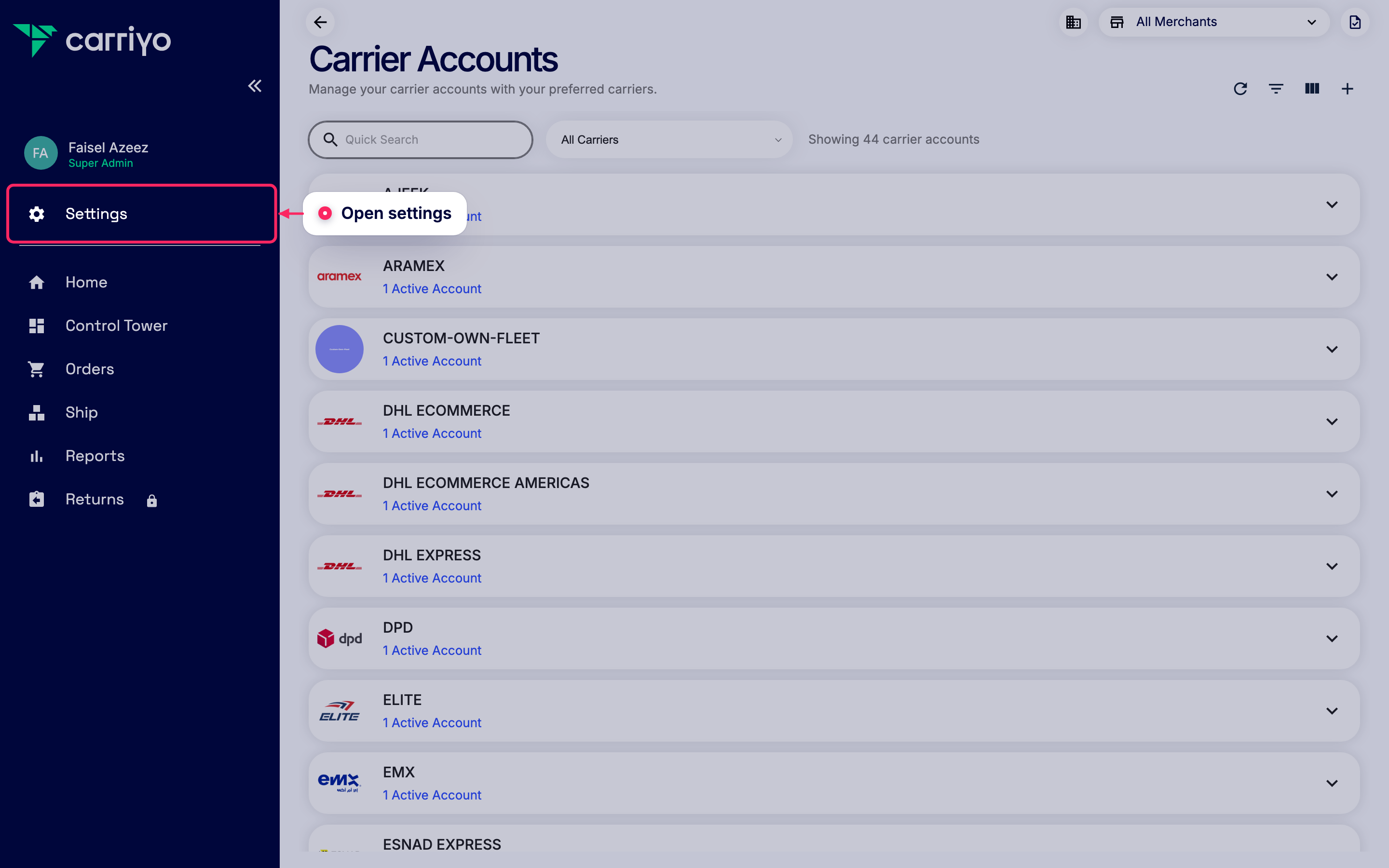
Task: Click ARAMEX 1 Active Account link
Action: [x=432, y=289]
